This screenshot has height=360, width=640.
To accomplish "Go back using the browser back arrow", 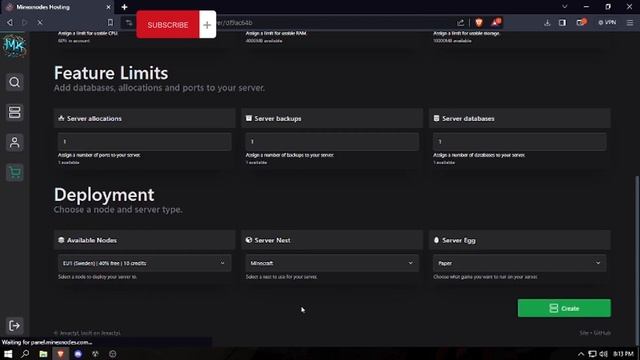I will (10, 23).
